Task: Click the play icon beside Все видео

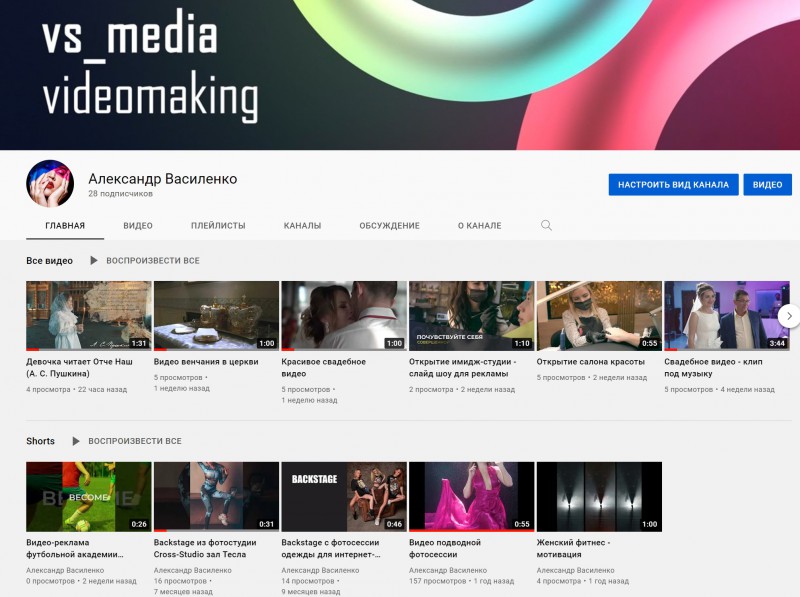Action: tap(93, 260)
